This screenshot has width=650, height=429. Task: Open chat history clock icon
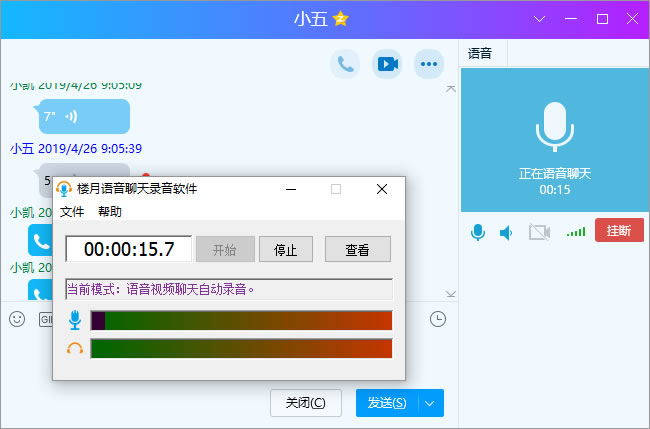[x=438, y=319]
